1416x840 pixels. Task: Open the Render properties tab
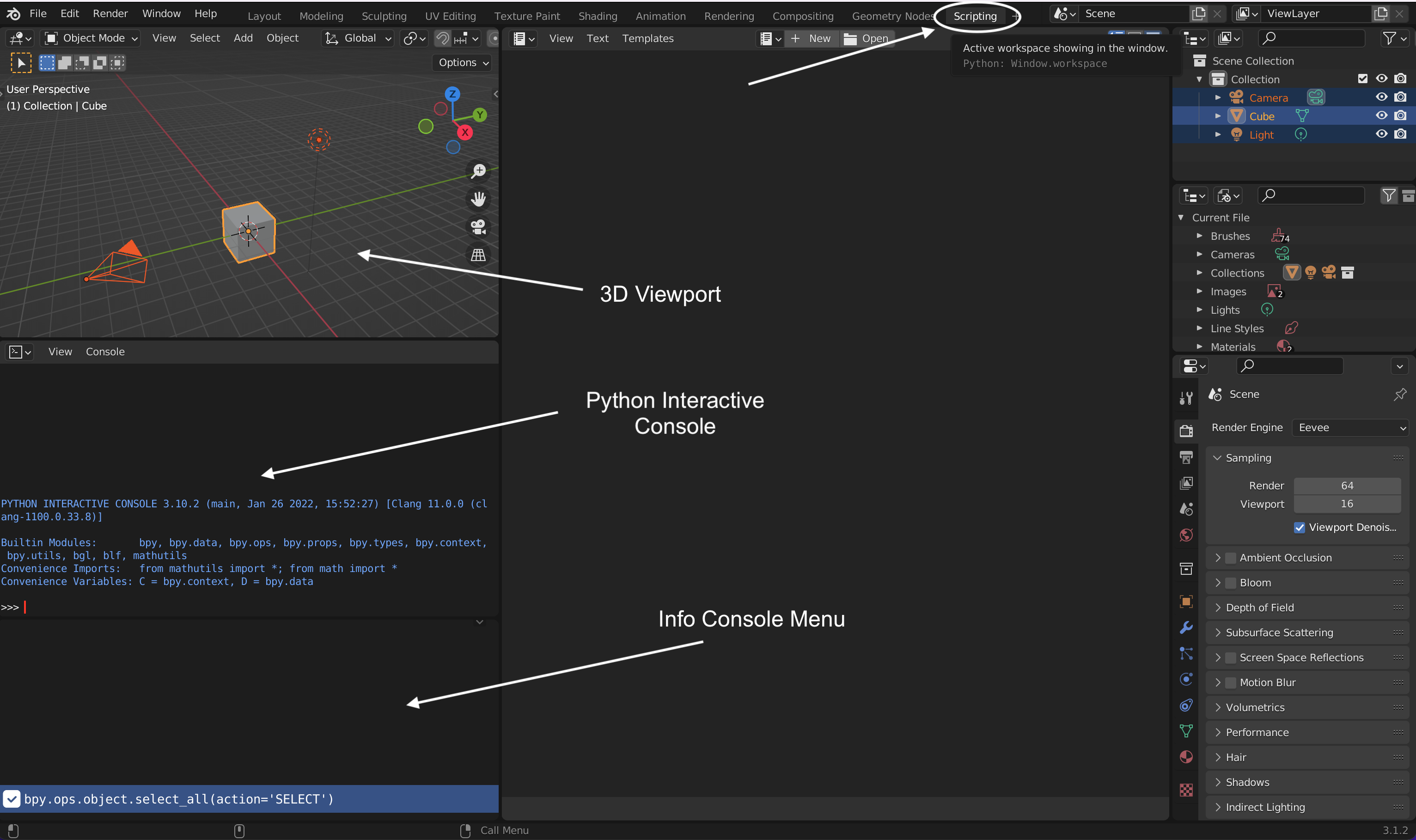click(1186, 431)
